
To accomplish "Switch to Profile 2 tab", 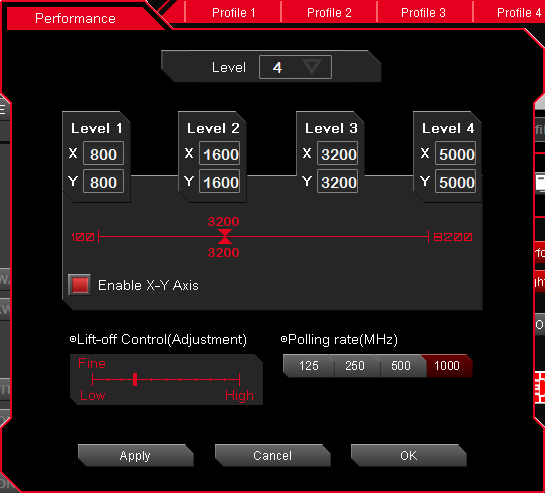I will pos(329,13).
